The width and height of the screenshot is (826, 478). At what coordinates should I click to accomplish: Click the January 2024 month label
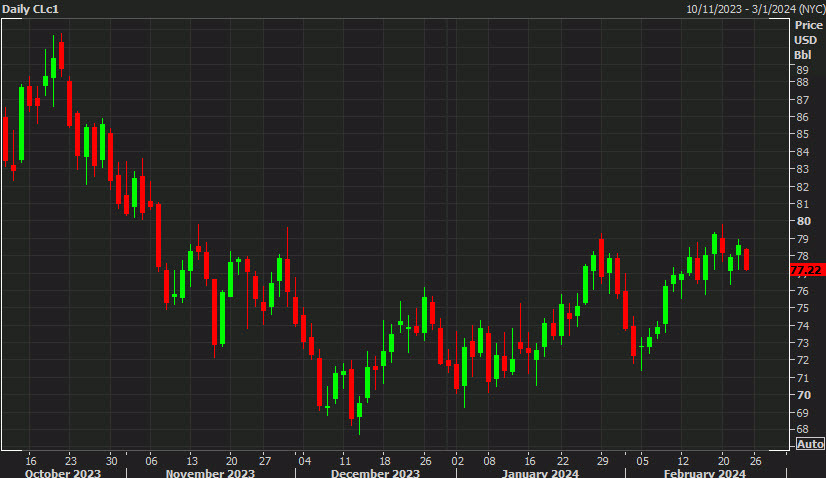tap(540, 473)
